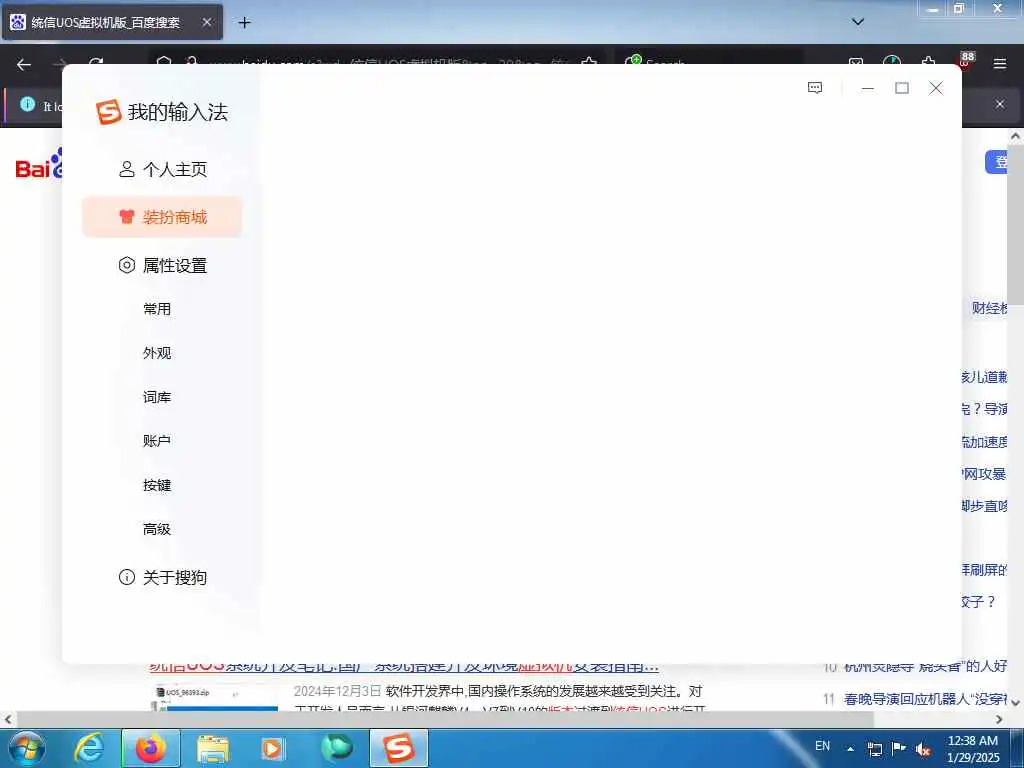Click the Action Center flag tray icon
The height and width of the screenshot is (768, 1024).
point(899,749)
